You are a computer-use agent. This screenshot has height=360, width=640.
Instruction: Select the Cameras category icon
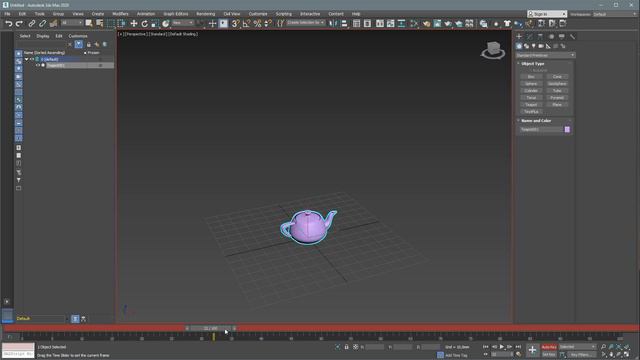(541, 46)
